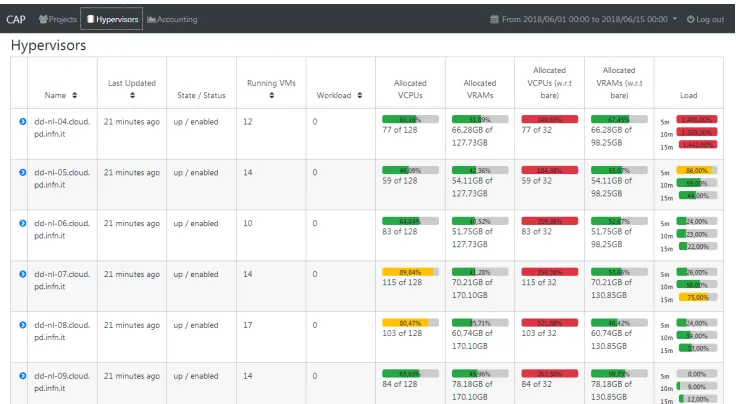Click dd-nl-04 allocated VCPUs 60,16% bar
Screen dimensions: 736x404
[x=410, y=119]
